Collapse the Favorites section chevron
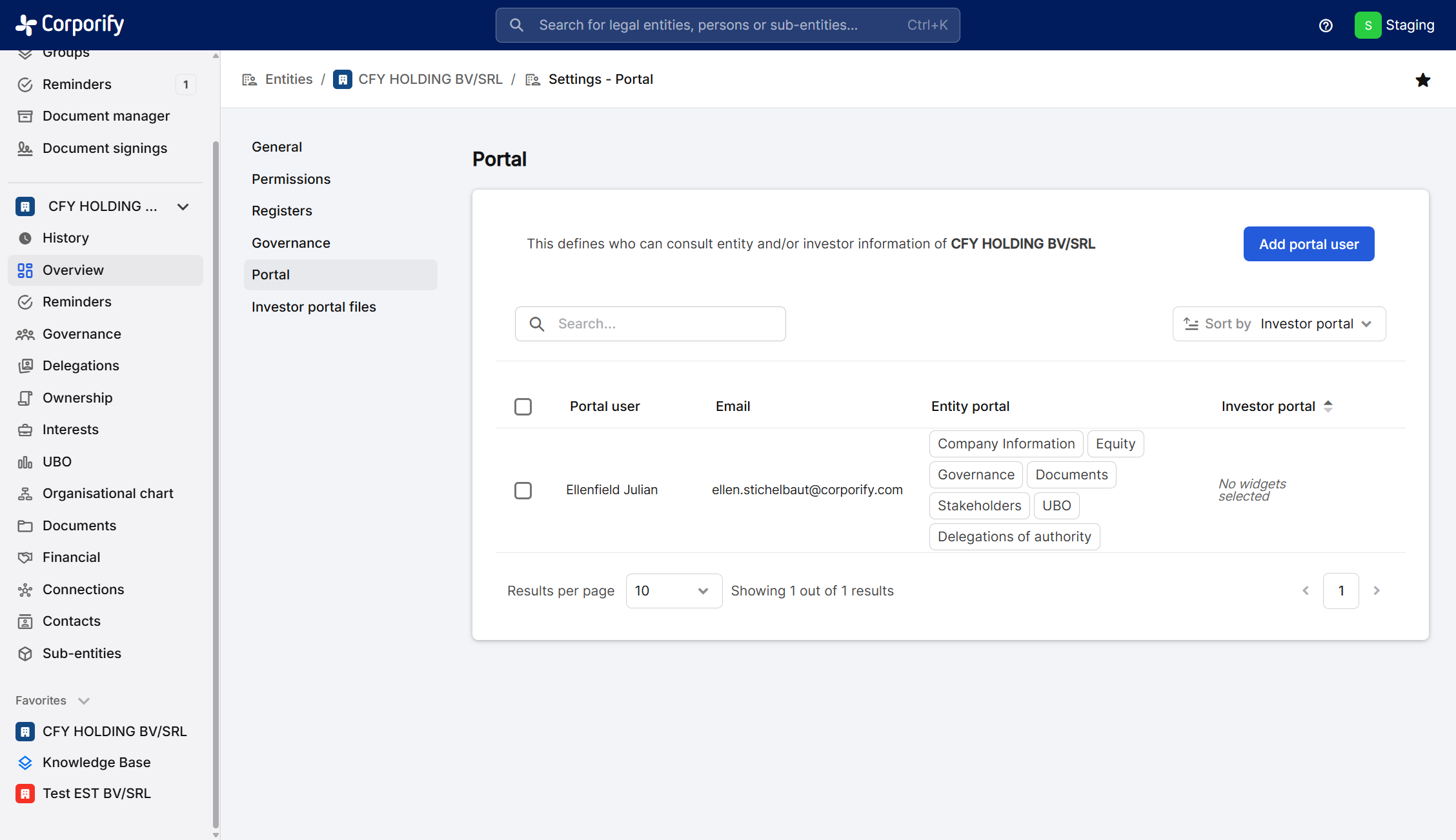The height and width of the screenshot is (840, 1456). tap(84, 701)
